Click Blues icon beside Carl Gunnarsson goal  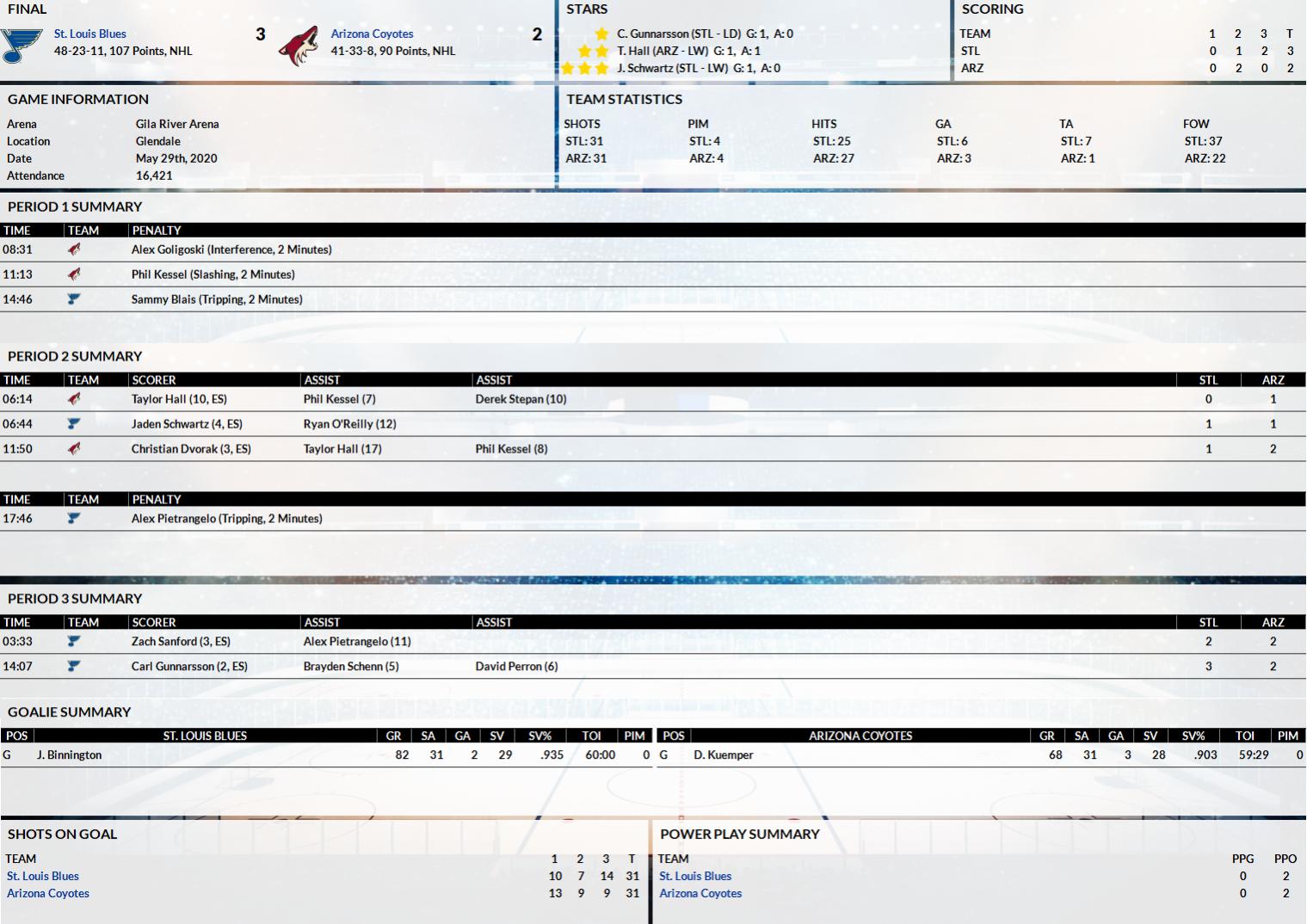click(74, 667)
